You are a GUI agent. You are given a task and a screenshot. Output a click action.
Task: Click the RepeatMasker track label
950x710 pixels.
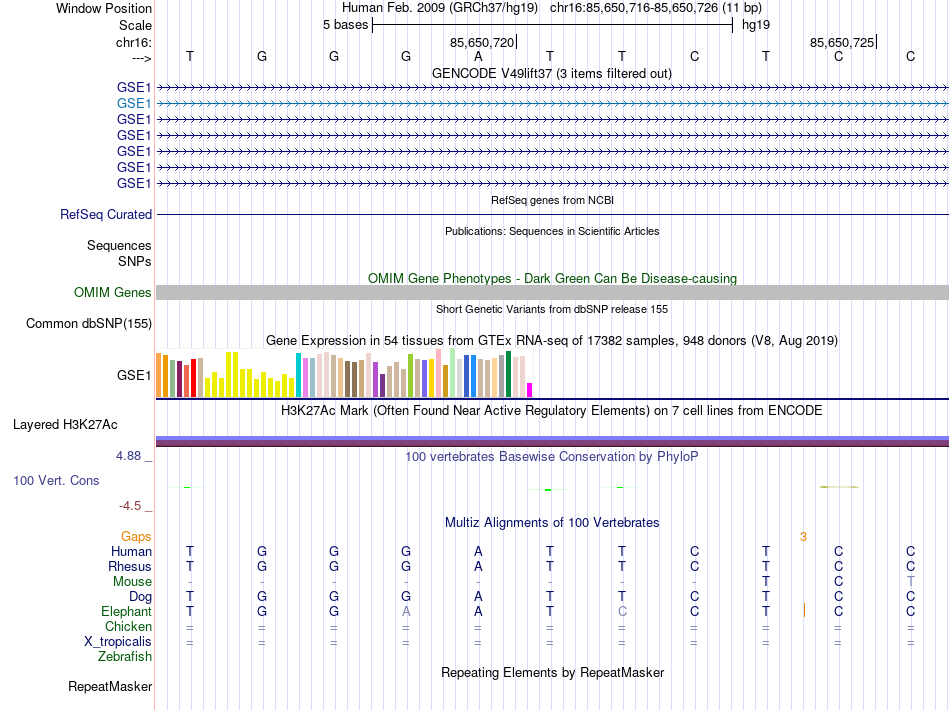coord(110,686)
